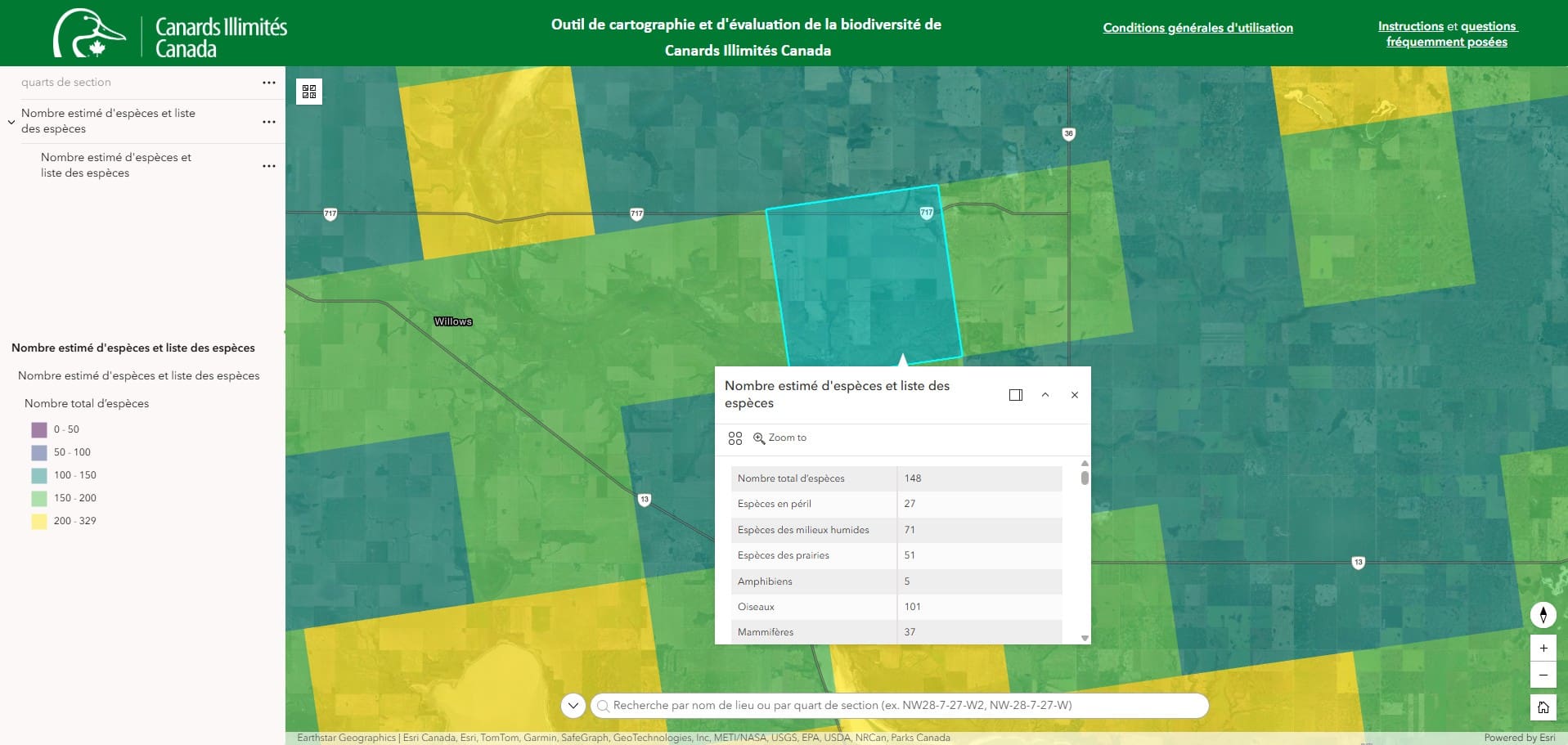Click the Canards Illimités duck logo

pyautogui.click(x=89, y=34)
